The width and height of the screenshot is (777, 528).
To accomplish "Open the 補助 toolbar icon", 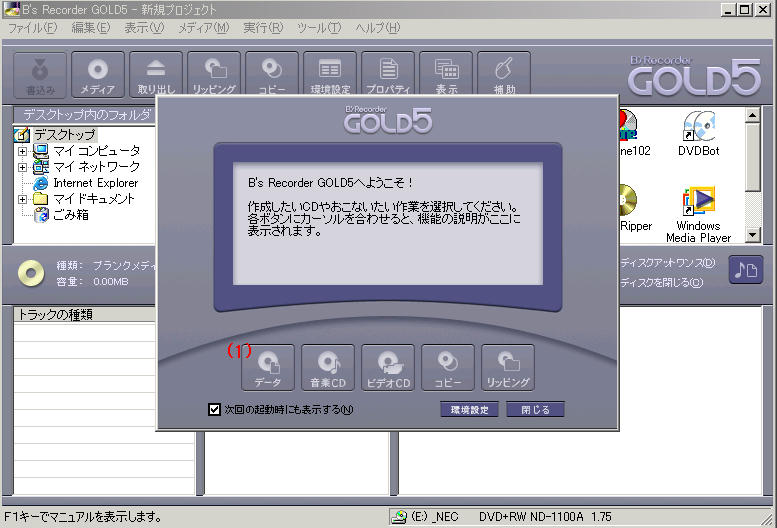I will (503, 73).
